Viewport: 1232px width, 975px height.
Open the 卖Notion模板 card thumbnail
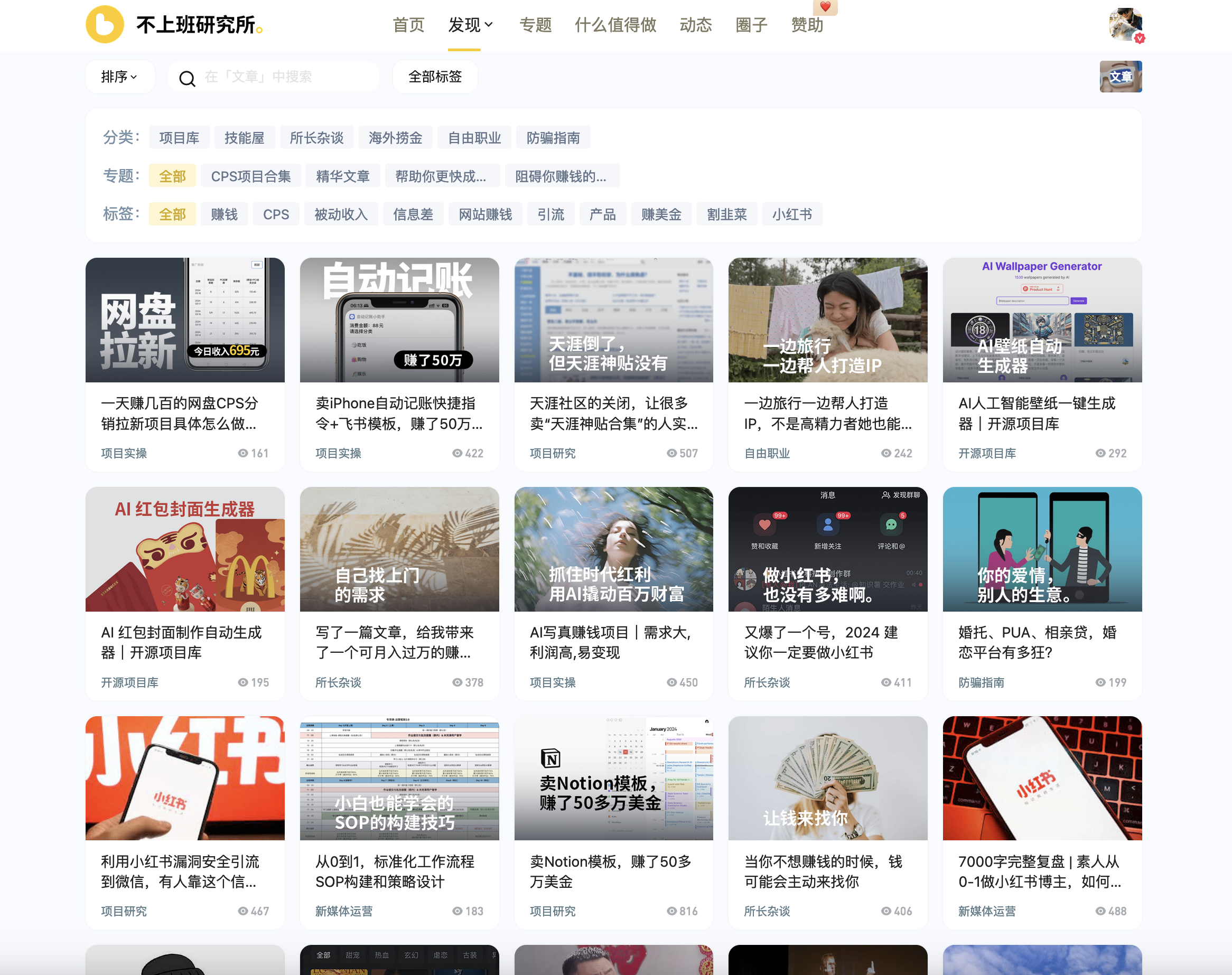pos(614,778)
